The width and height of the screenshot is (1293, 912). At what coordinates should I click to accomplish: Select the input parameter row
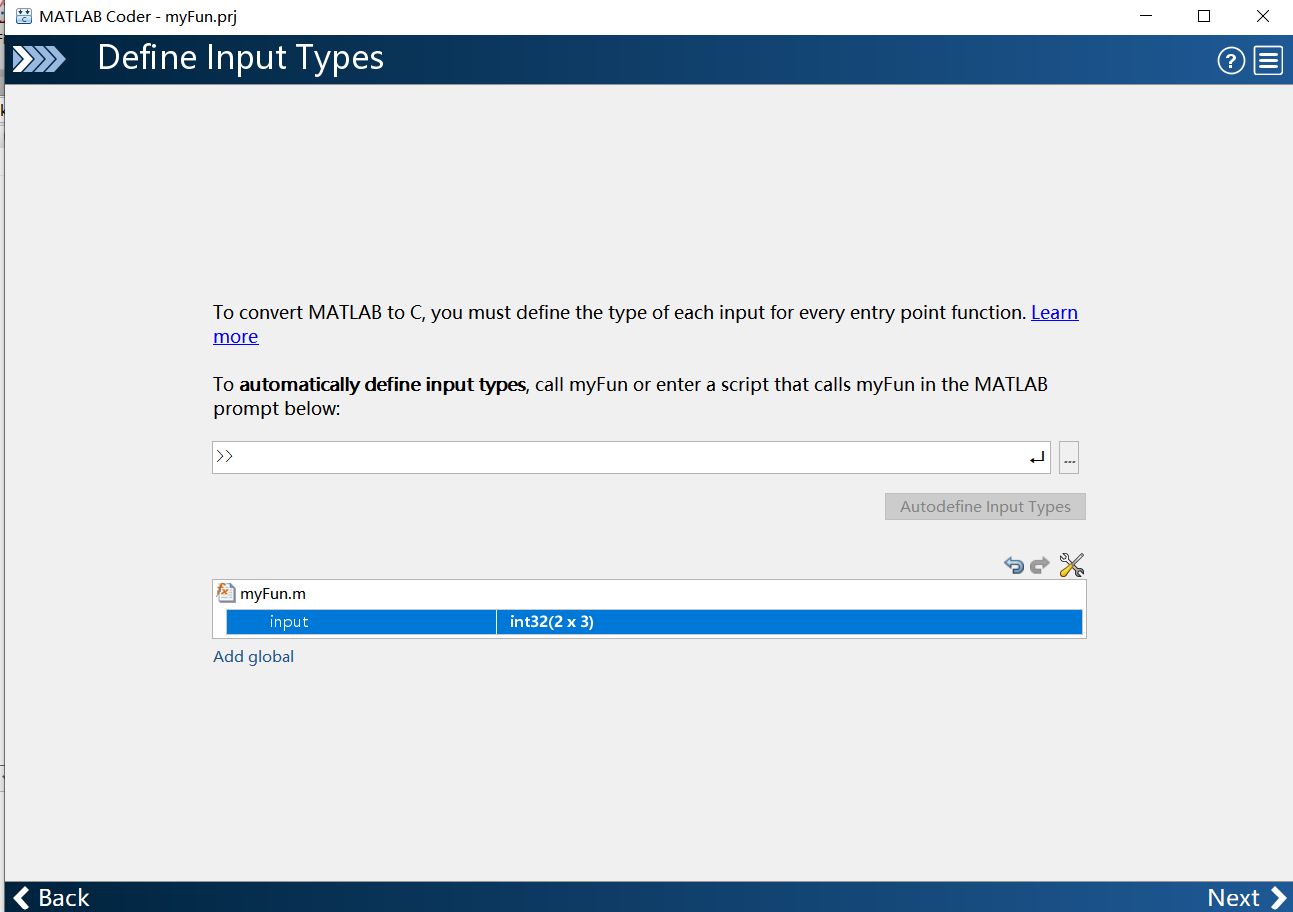(654, 622)
